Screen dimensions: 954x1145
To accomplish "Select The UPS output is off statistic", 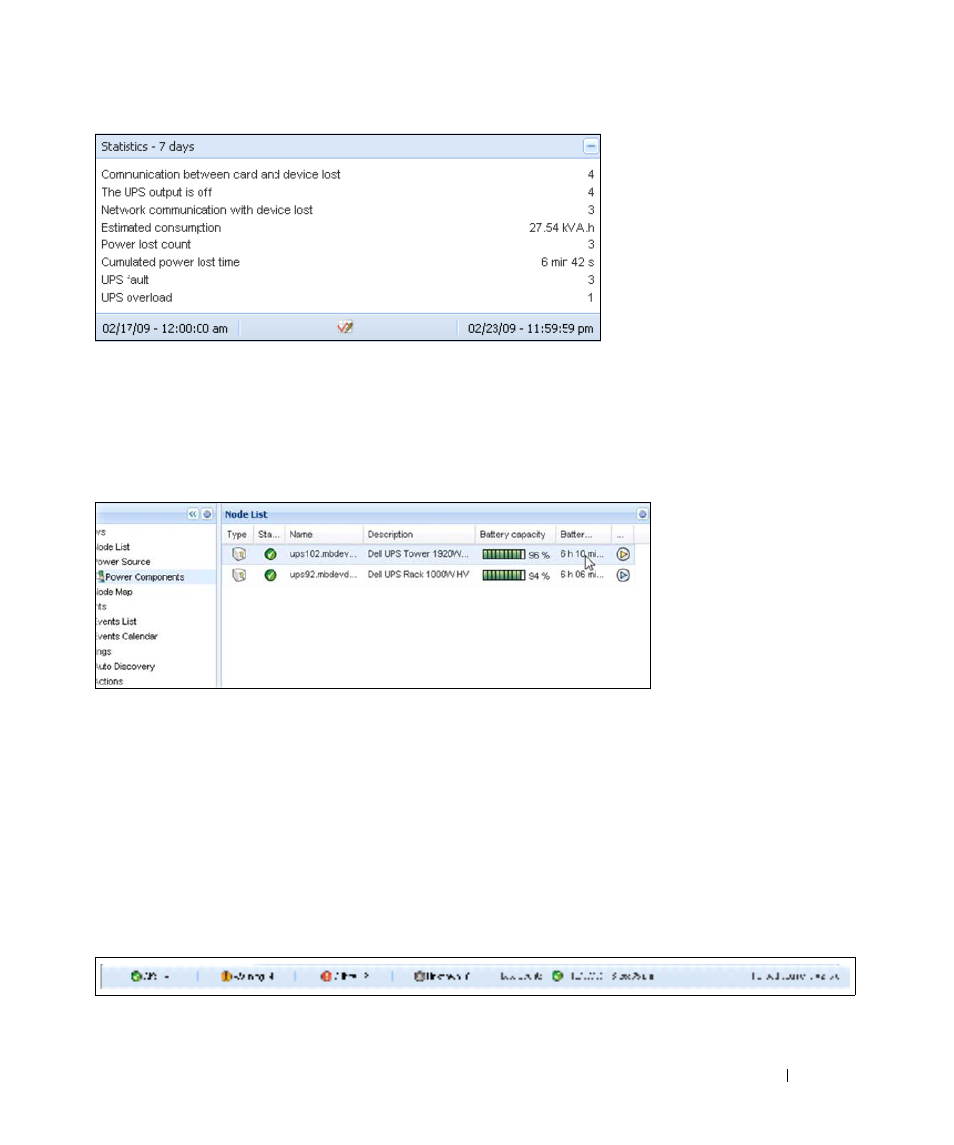I will click(x=348, y=192).
